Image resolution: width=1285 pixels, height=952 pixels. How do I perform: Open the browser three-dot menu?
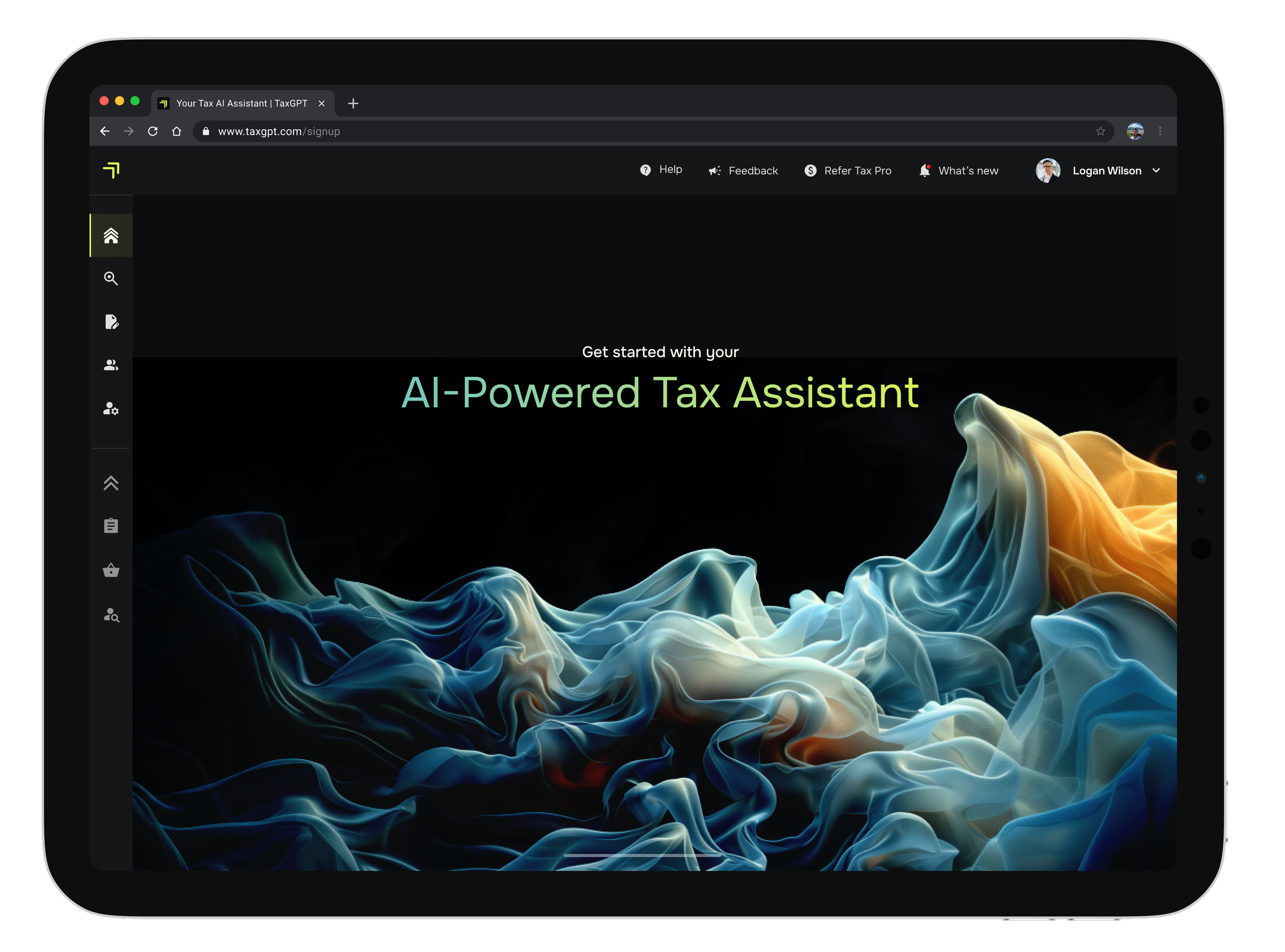[x=1160, y=132]
